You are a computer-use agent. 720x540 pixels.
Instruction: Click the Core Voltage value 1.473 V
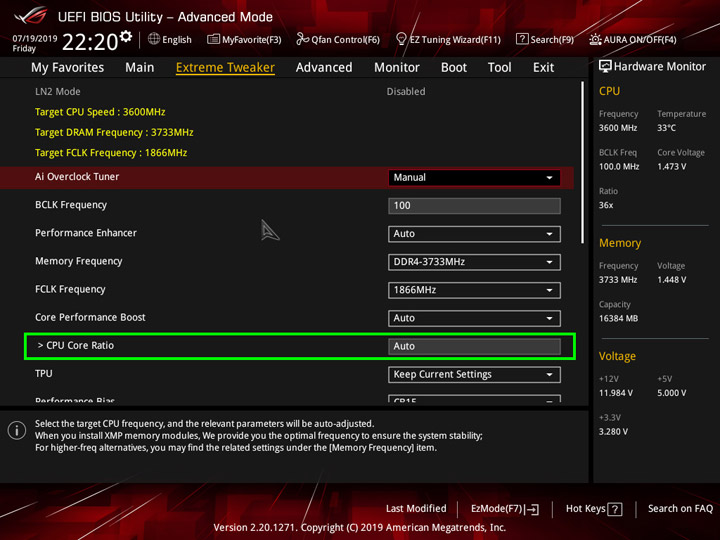click(671, 167)
